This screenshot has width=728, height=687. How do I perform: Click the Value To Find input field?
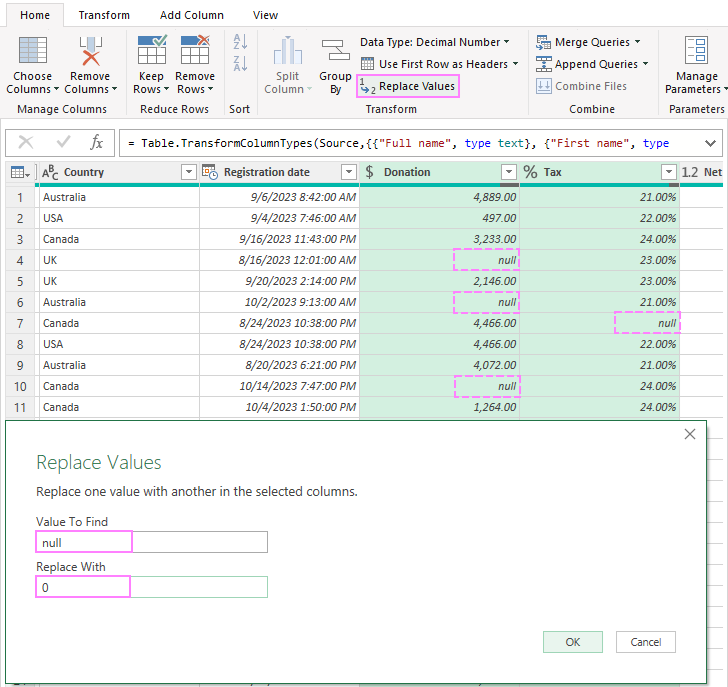click(x=152, y=542)
